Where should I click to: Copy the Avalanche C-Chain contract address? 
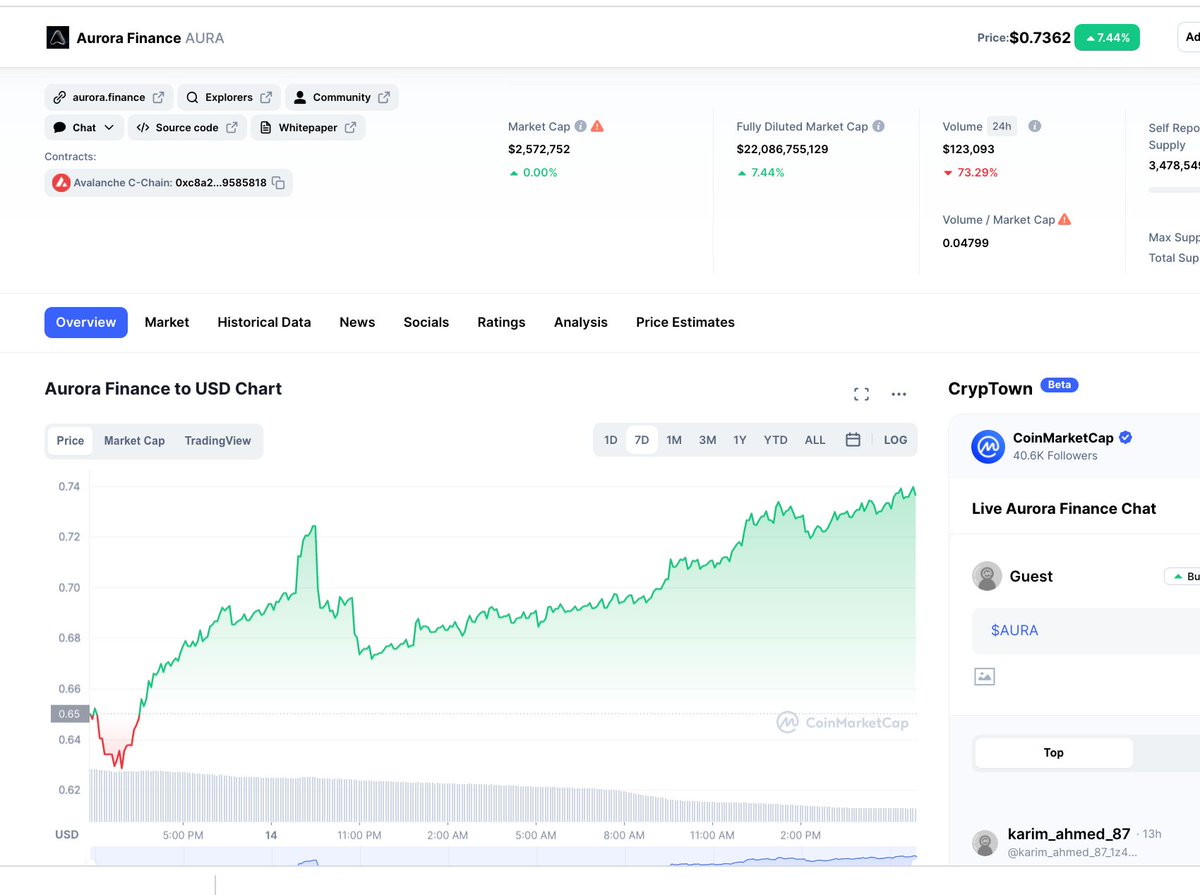279,183
